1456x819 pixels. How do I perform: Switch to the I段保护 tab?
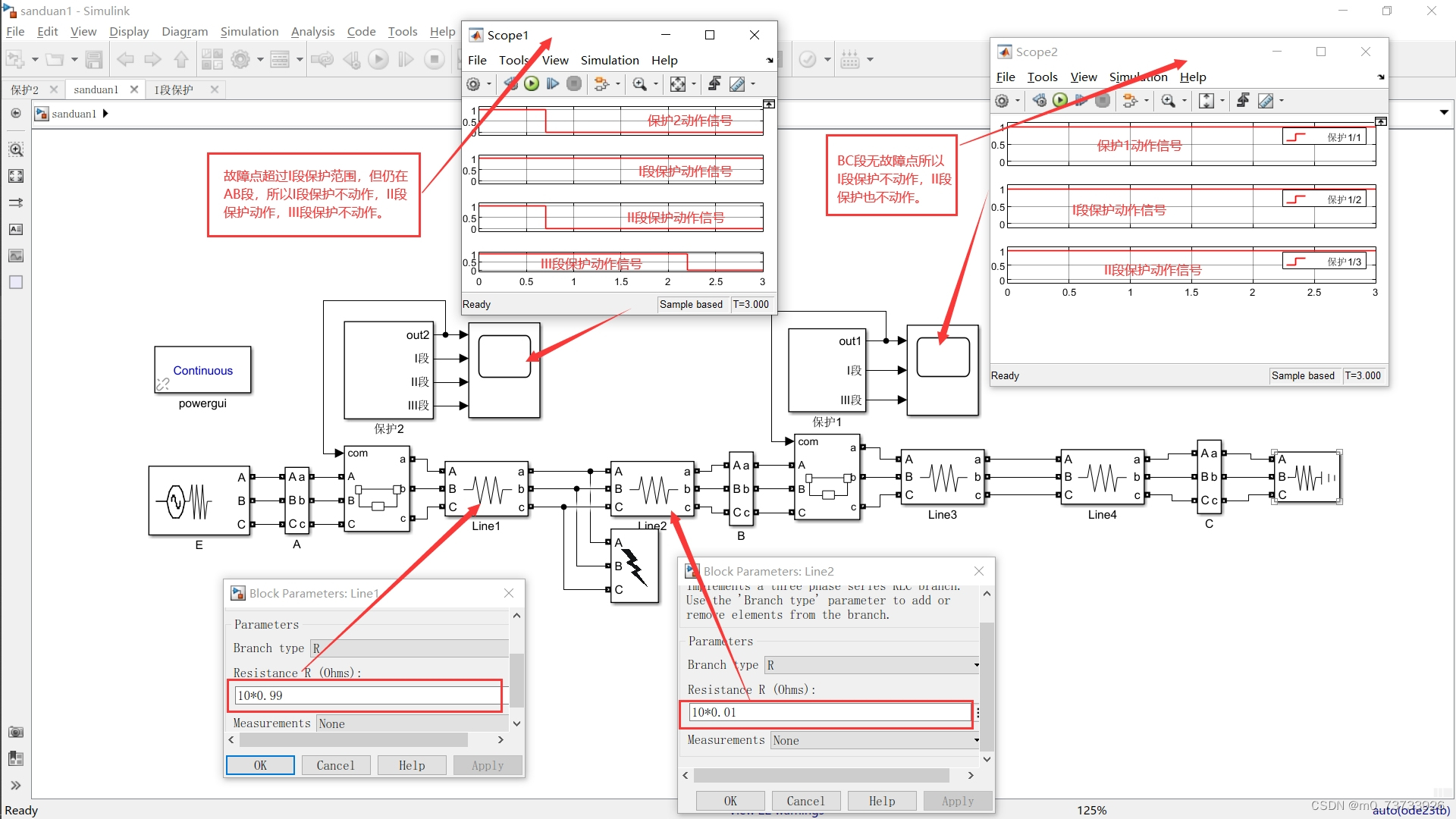[x=176, y=89]
